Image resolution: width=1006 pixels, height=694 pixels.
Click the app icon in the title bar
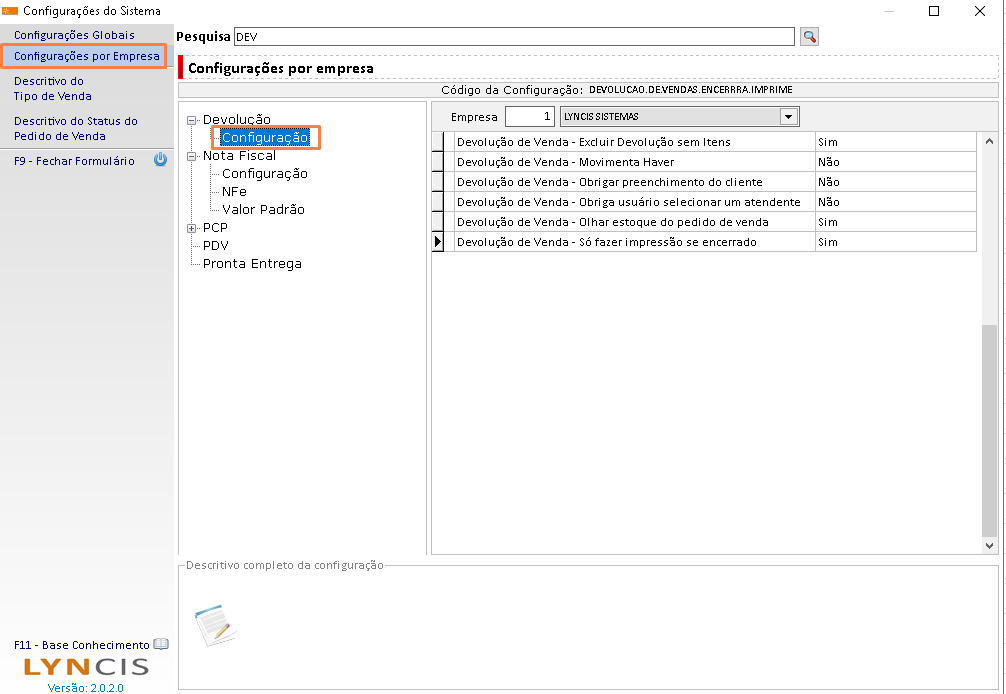(11, 11)
